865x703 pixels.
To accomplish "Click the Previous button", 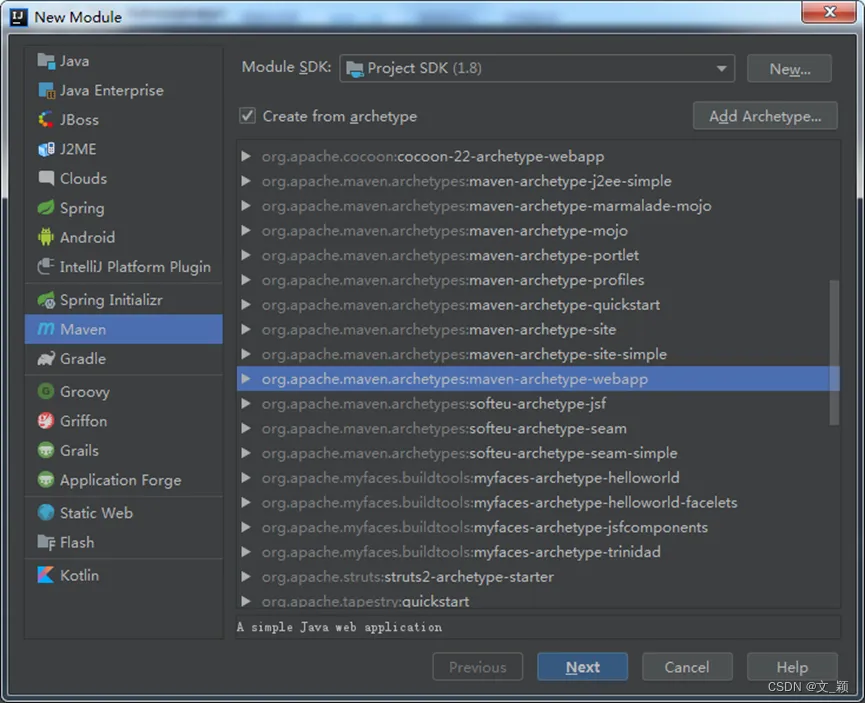I will (x=478, y=667).
